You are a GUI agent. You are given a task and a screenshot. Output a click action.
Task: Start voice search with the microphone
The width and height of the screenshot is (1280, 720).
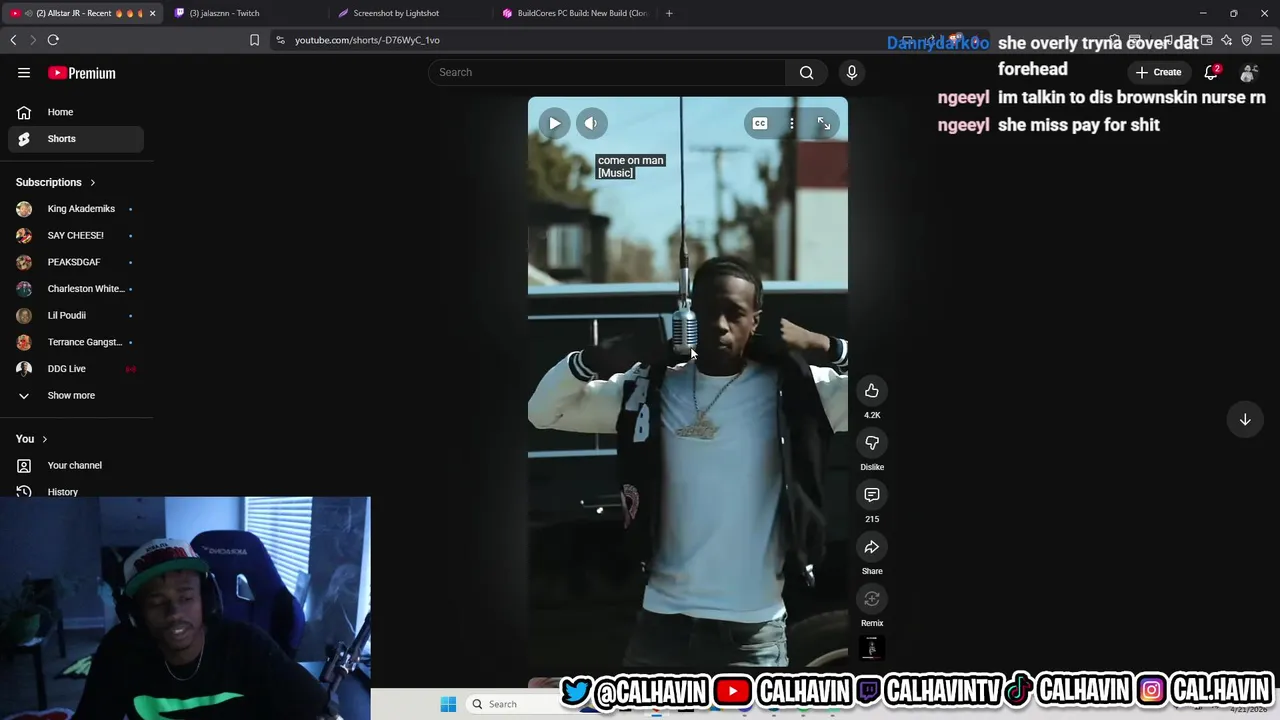click(x=852, y=72)
